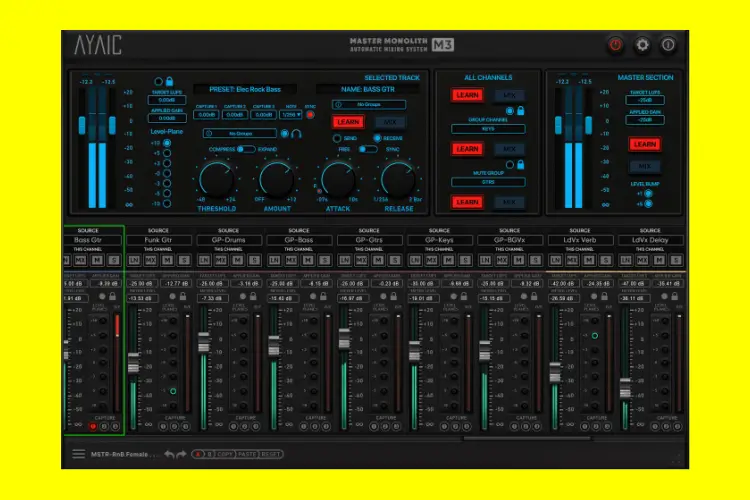Click the horizontal scrollbar below channels
Image resolution: width=750 pixels, height=500 pixels.
click(x=527, y=438)
